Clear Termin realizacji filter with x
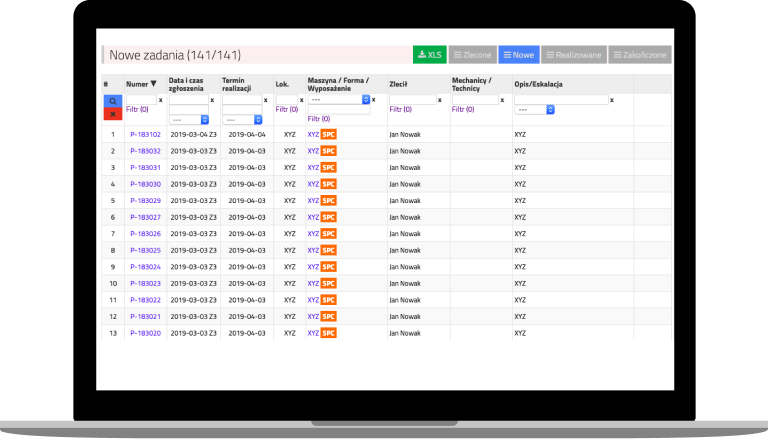This screenshot has width=768, height=439. 265,100
